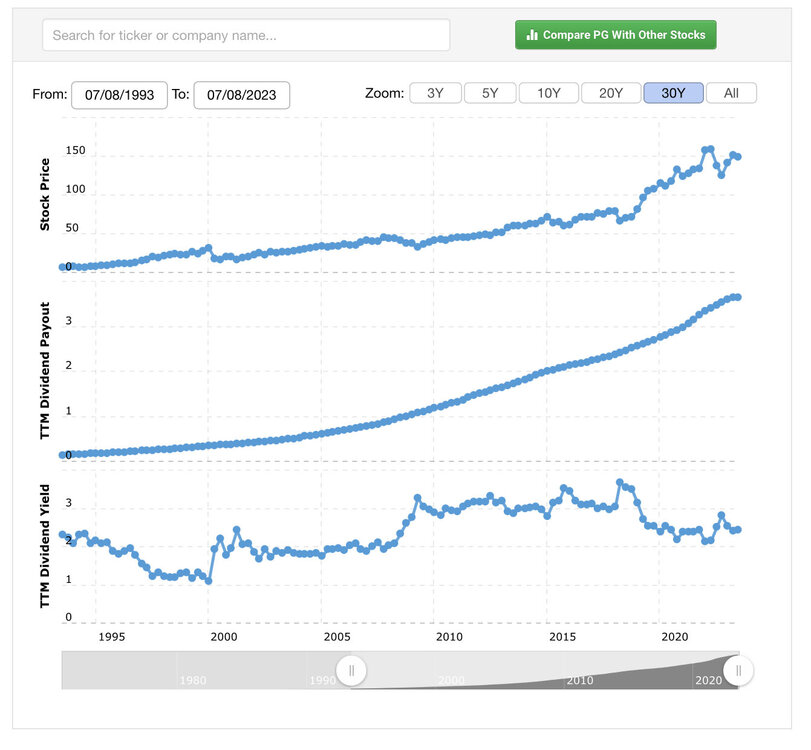Click the 2000 x-axis label on chart
This screenshot has width=811, height=750.
pyautogui.click(x=223, y=637)
